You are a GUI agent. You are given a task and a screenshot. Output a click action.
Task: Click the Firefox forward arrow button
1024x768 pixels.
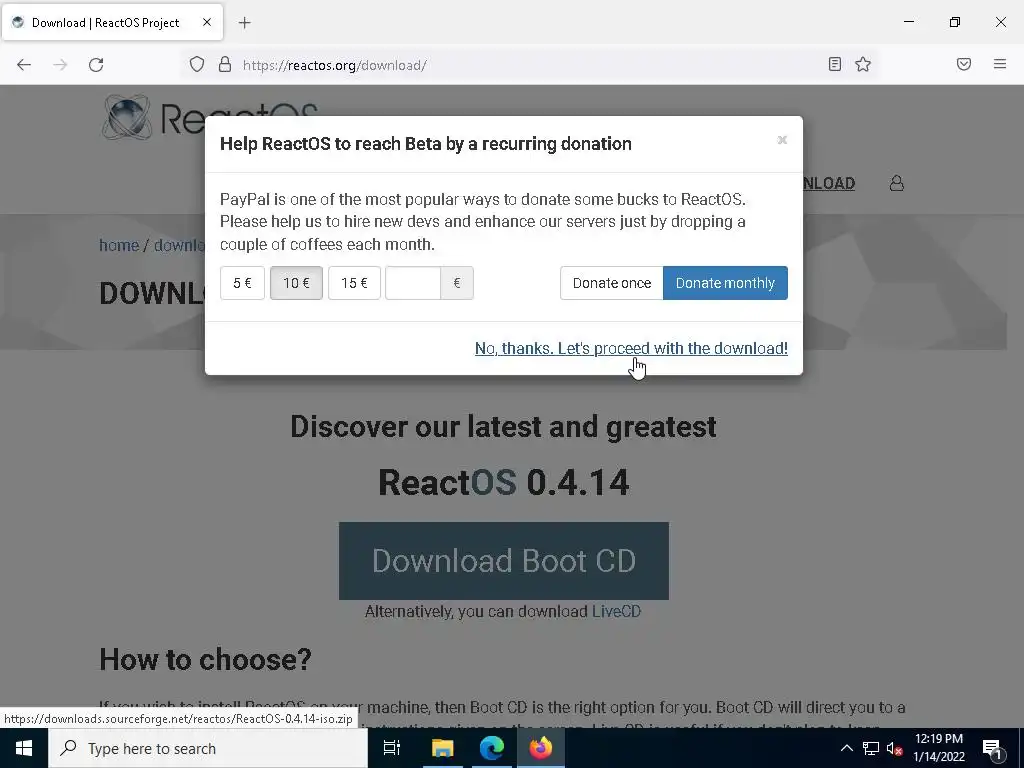(60, 65)
